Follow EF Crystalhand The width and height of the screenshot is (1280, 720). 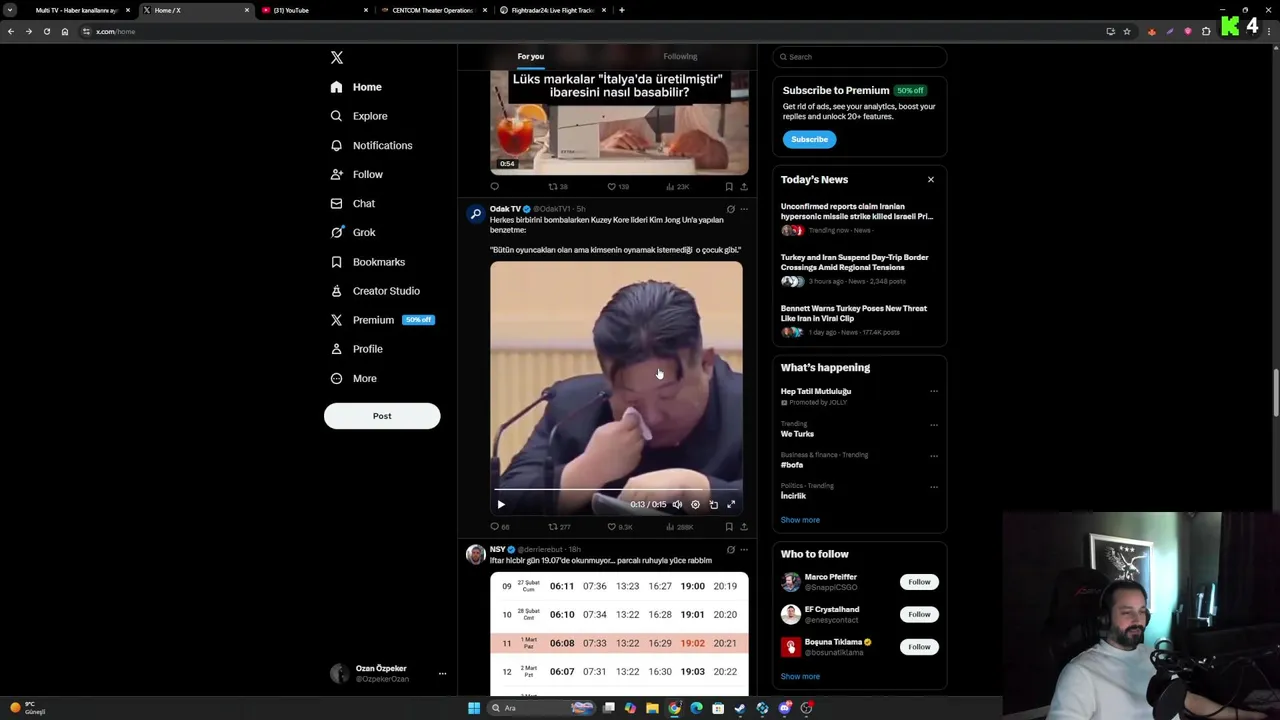(919, 614)
